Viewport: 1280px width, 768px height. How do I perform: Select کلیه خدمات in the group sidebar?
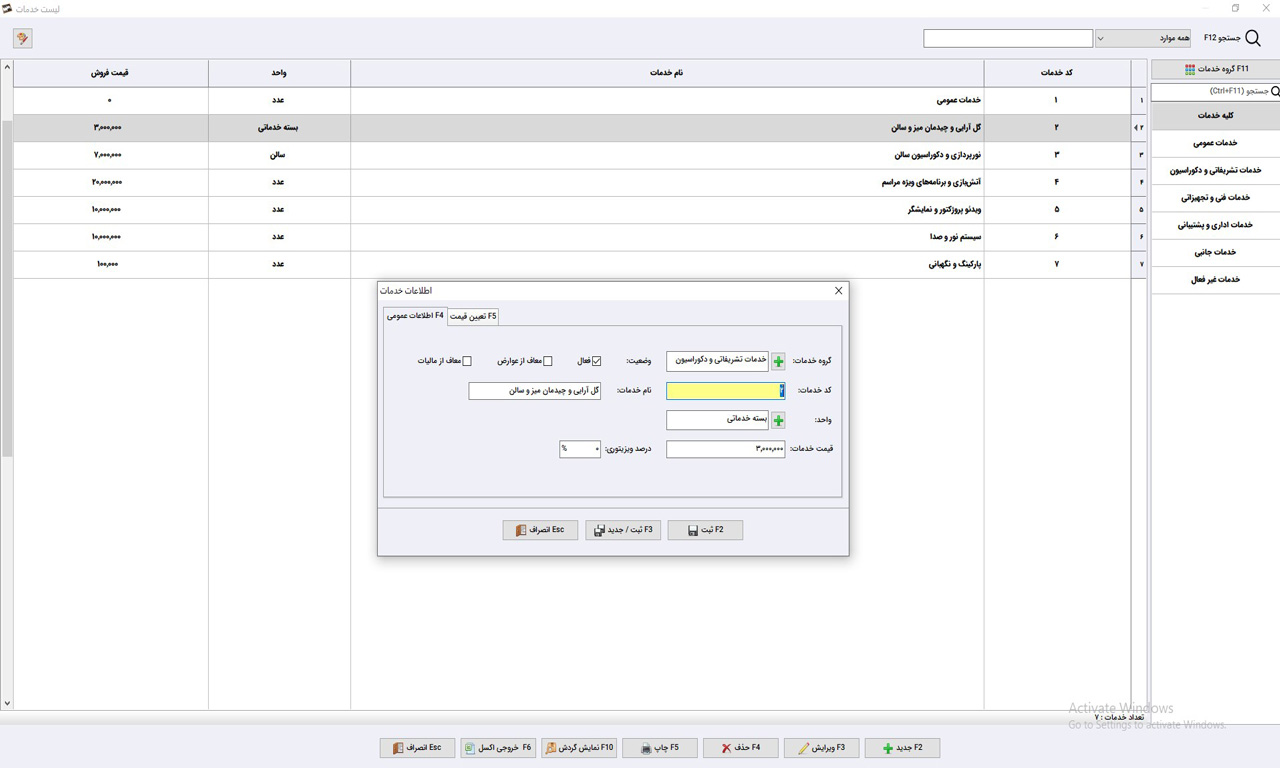(x=1215, y=116)
